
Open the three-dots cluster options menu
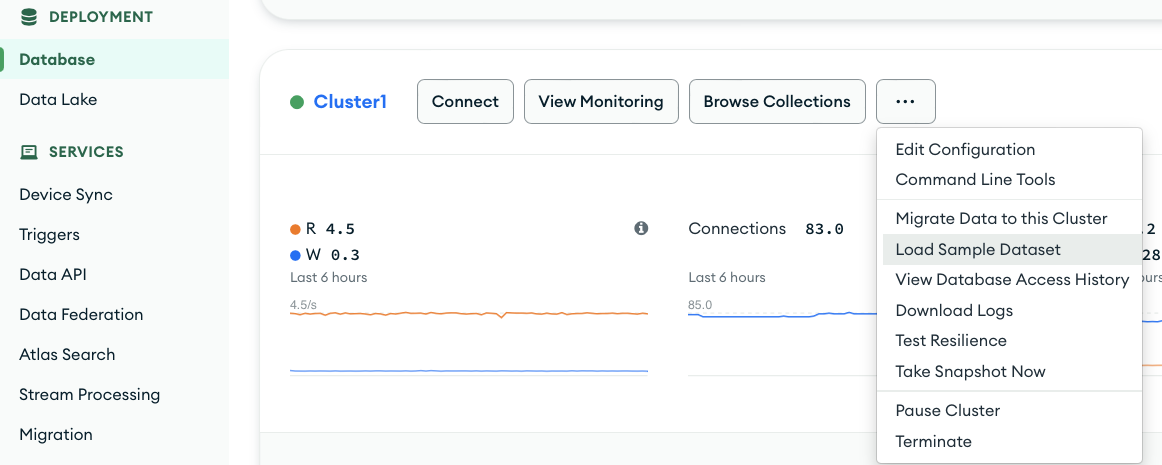tap(906, 102)
